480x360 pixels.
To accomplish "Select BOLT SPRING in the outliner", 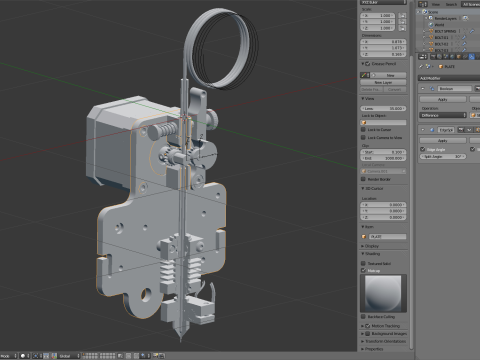I will point(445,31).
